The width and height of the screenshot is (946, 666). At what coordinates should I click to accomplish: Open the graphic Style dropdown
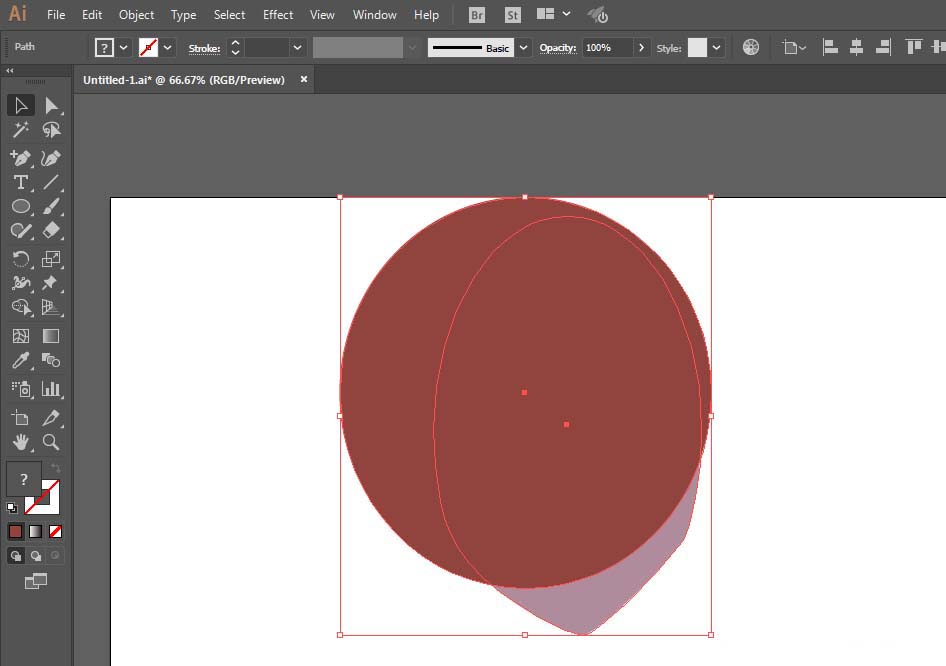tap(716, 48)
